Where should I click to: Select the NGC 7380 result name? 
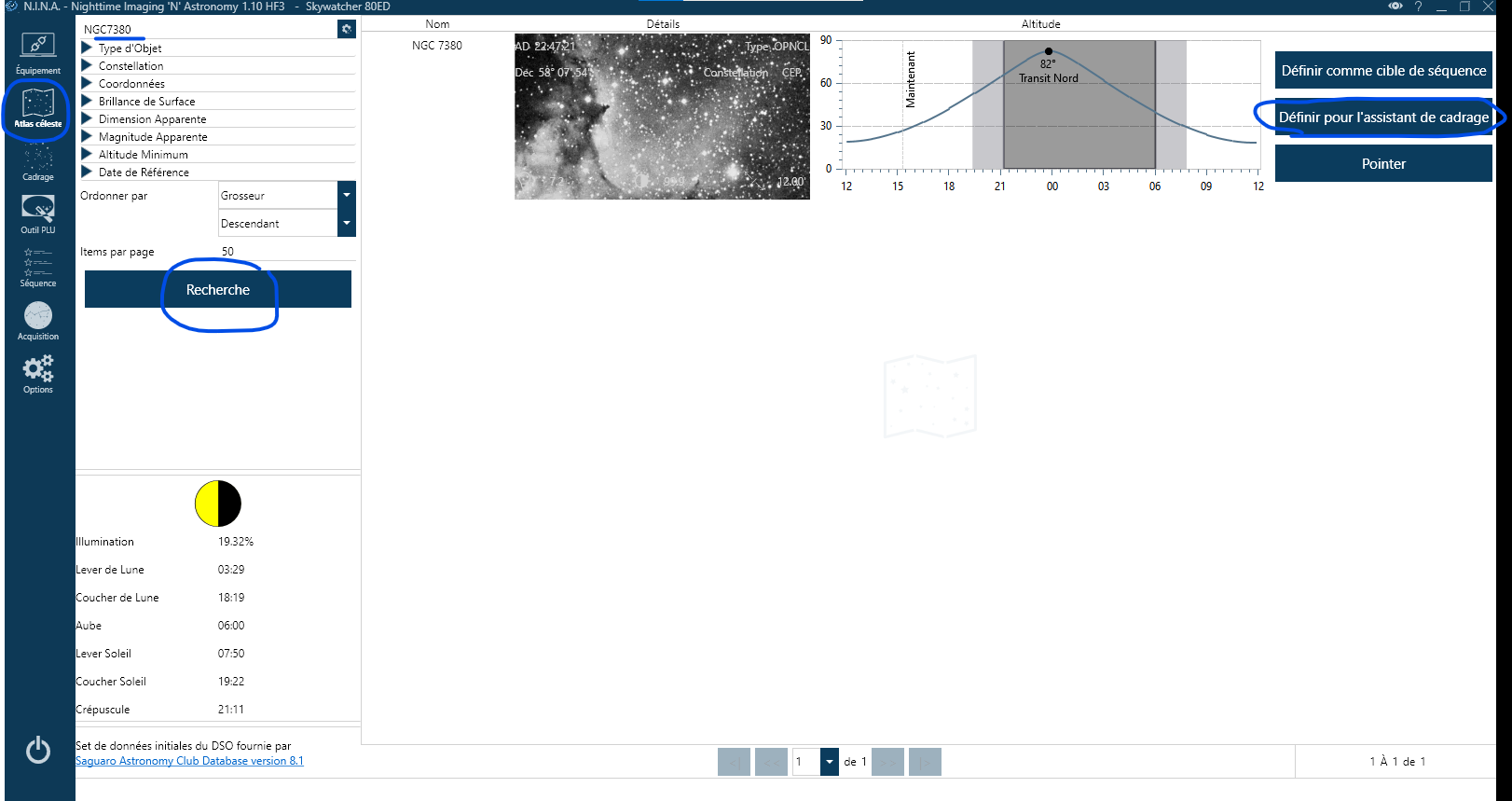(437, 46)
